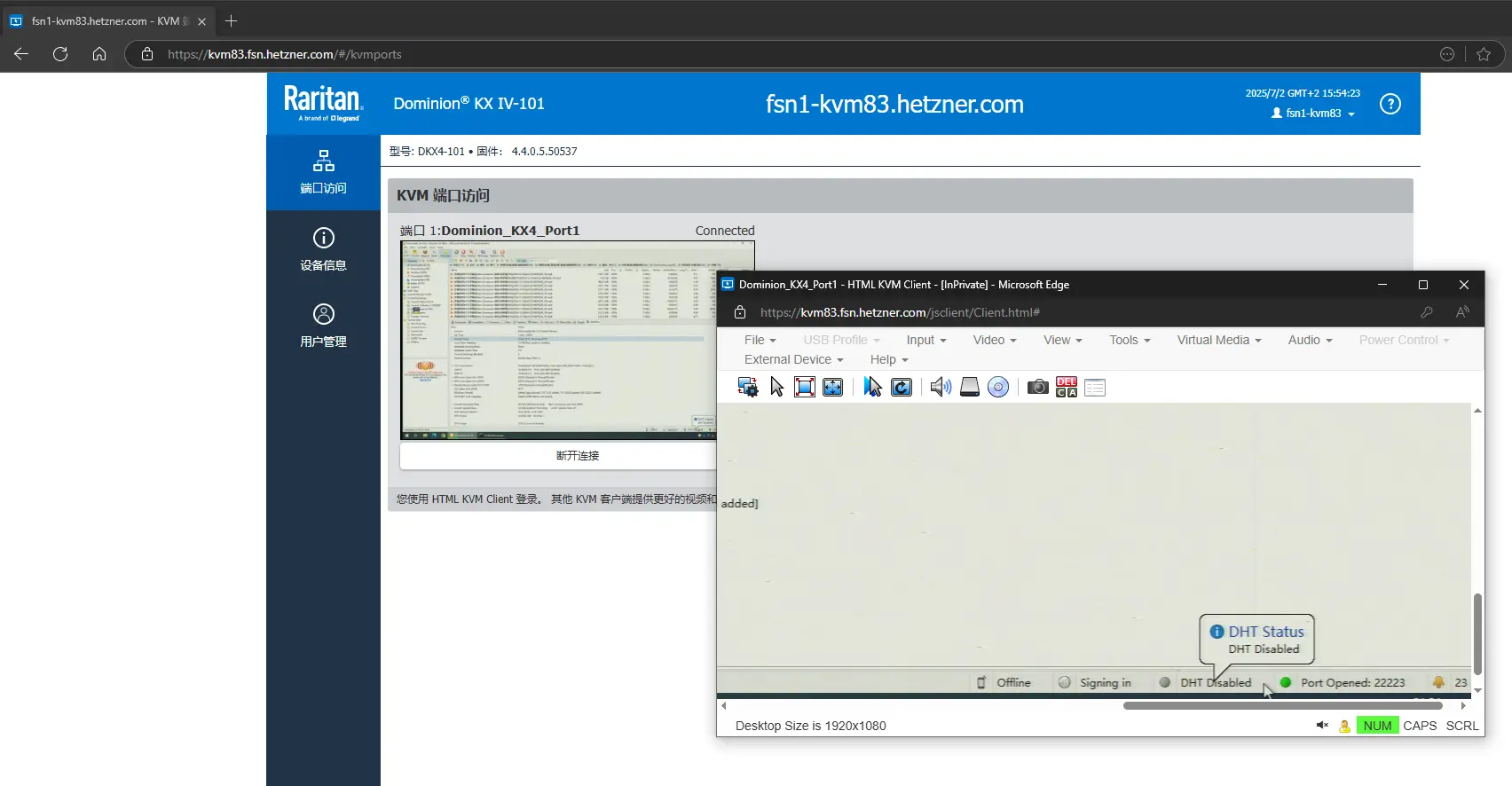Image resolution: width=1512 pixels, height=786 pixels.
Task: Open a new browser tab
Action: tap(231, 21)
